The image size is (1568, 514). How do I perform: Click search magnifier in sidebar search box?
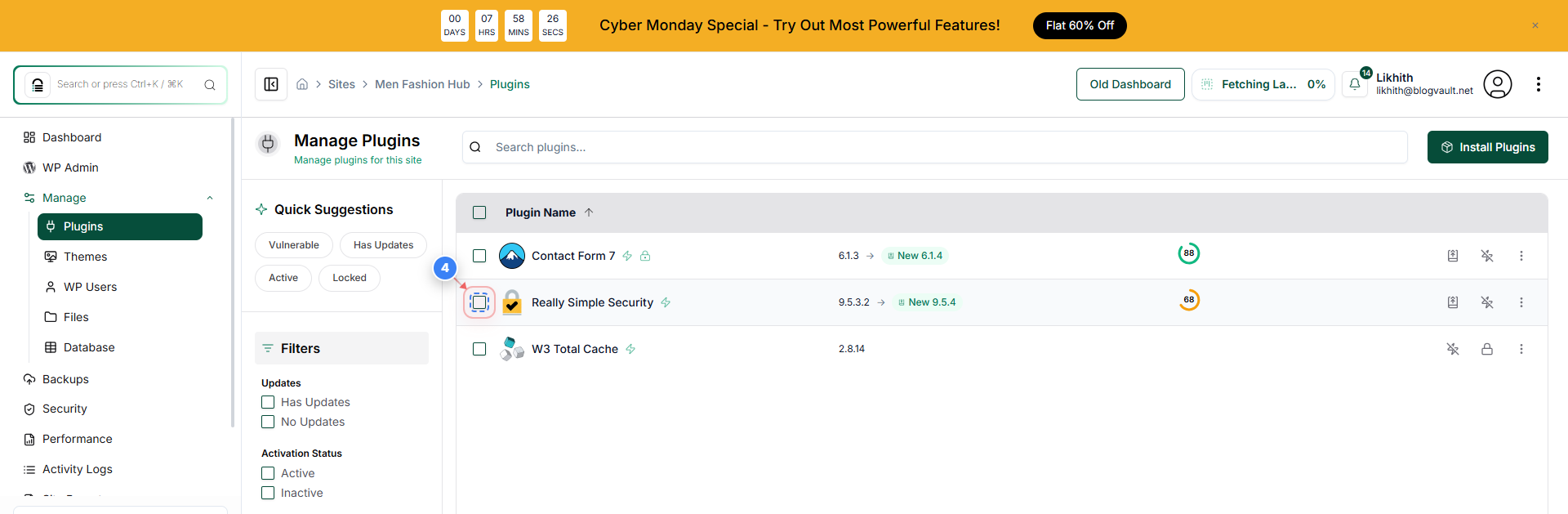coord(210,85)
